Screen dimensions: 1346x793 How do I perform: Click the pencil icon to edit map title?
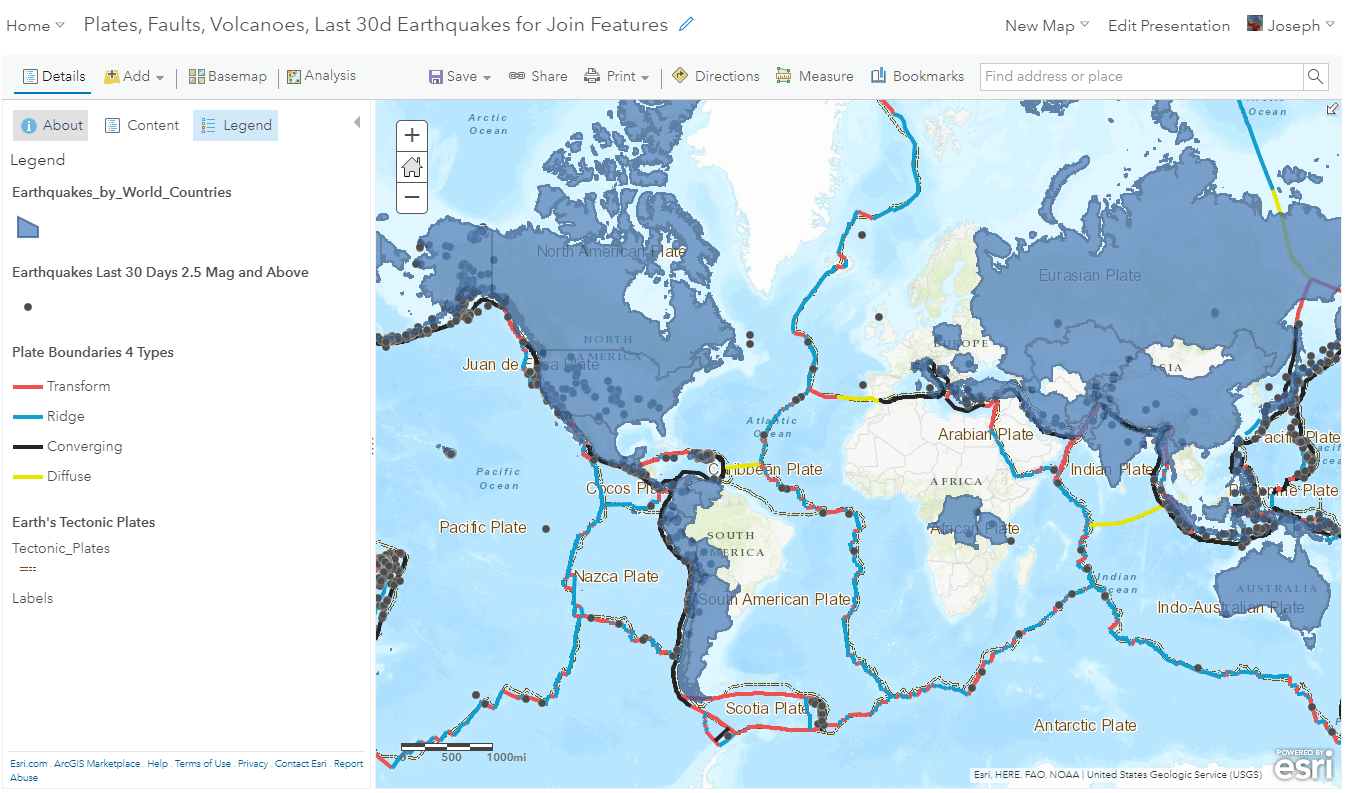click(686, 25)
